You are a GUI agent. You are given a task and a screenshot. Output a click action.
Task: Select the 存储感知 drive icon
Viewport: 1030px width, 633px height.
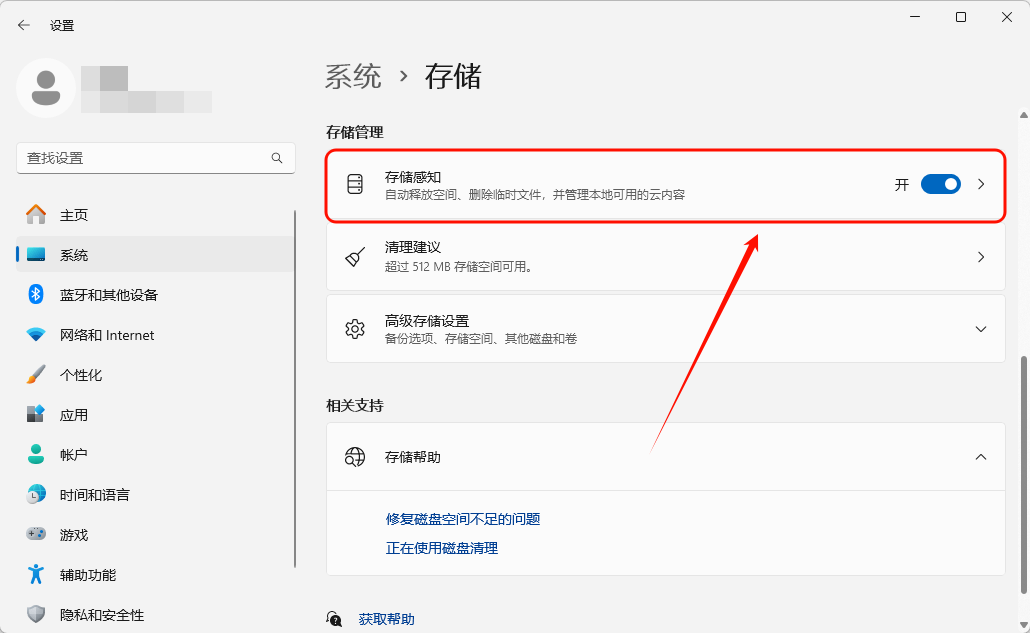tap(355, 184)
